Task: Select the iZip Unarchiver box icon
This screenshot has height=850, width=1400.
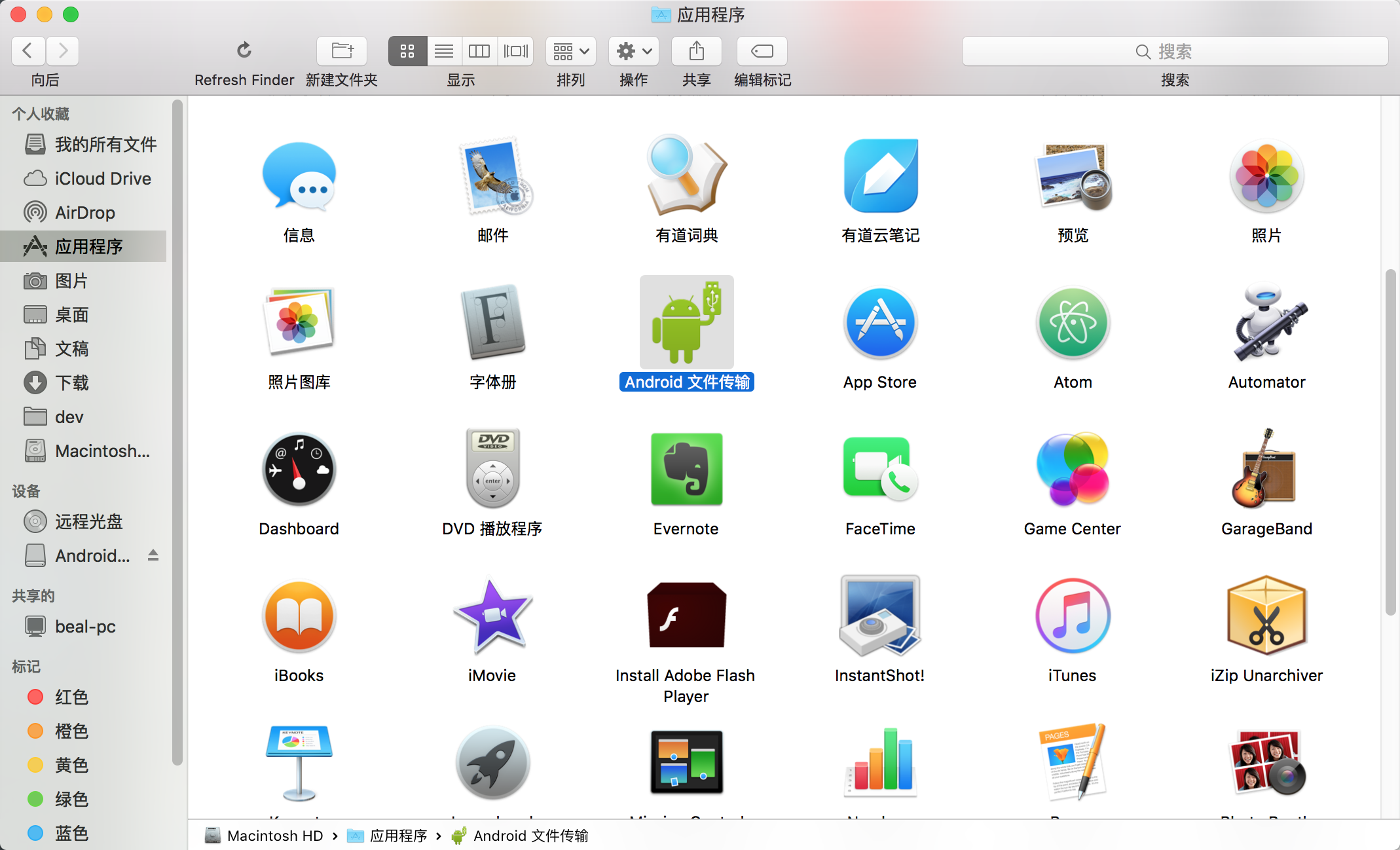Action: (1266, 616)
